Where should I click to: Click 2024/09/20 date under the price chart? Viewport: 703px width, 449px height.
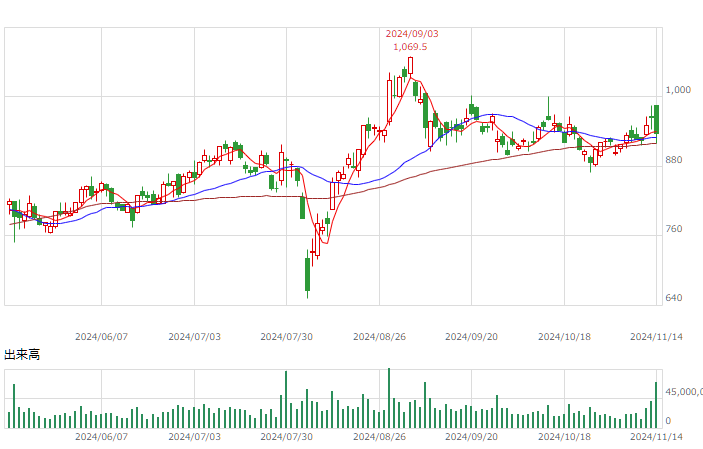[471, 337]
